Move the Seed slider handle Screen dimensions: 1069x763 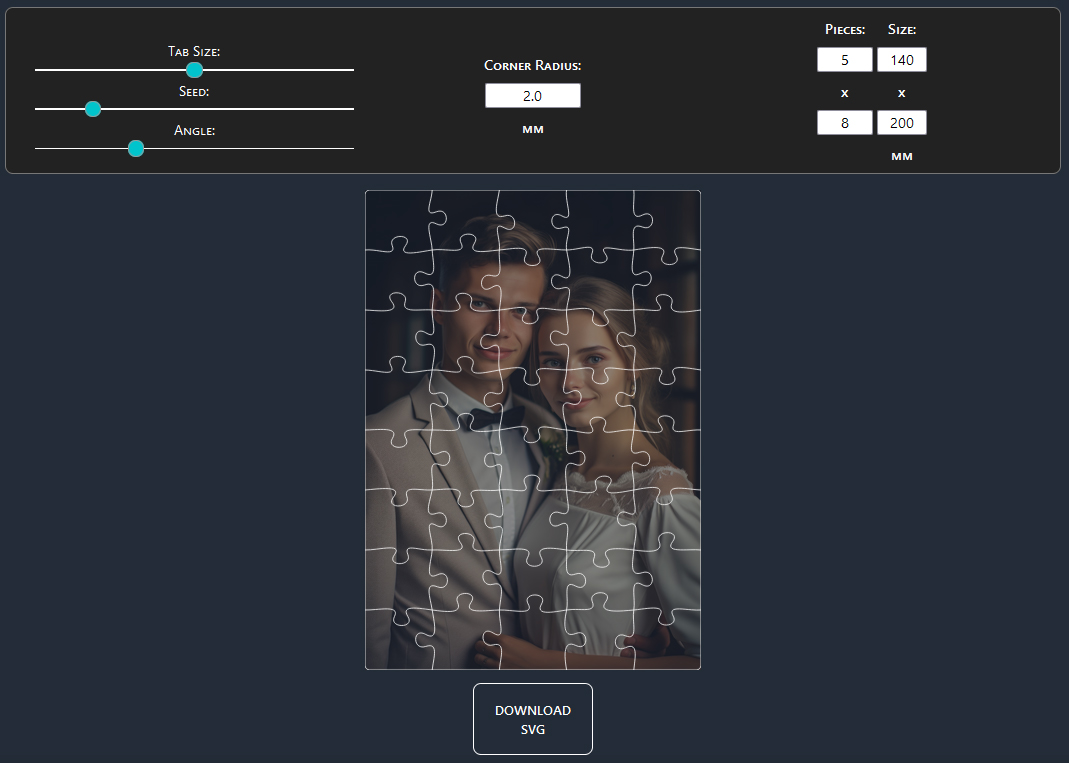click(x=93, y=109)
